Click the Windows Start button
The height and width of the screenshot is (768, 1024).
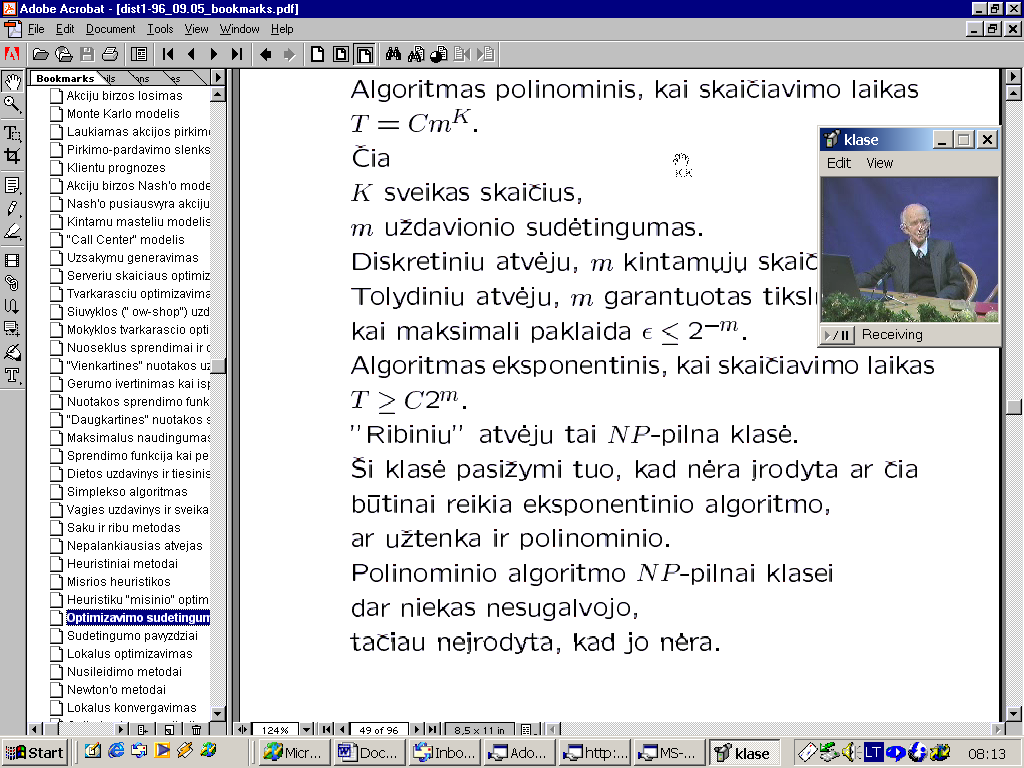35,752
